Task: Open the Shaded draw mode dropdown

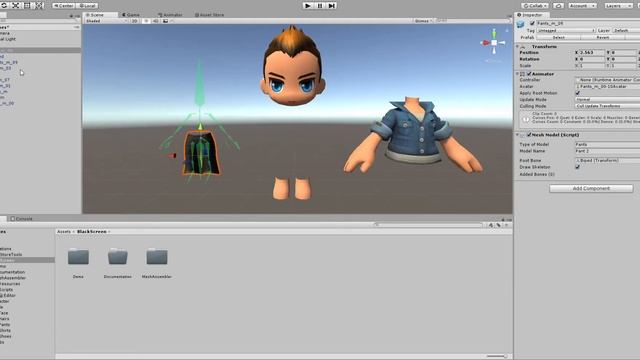Action: 105,21
